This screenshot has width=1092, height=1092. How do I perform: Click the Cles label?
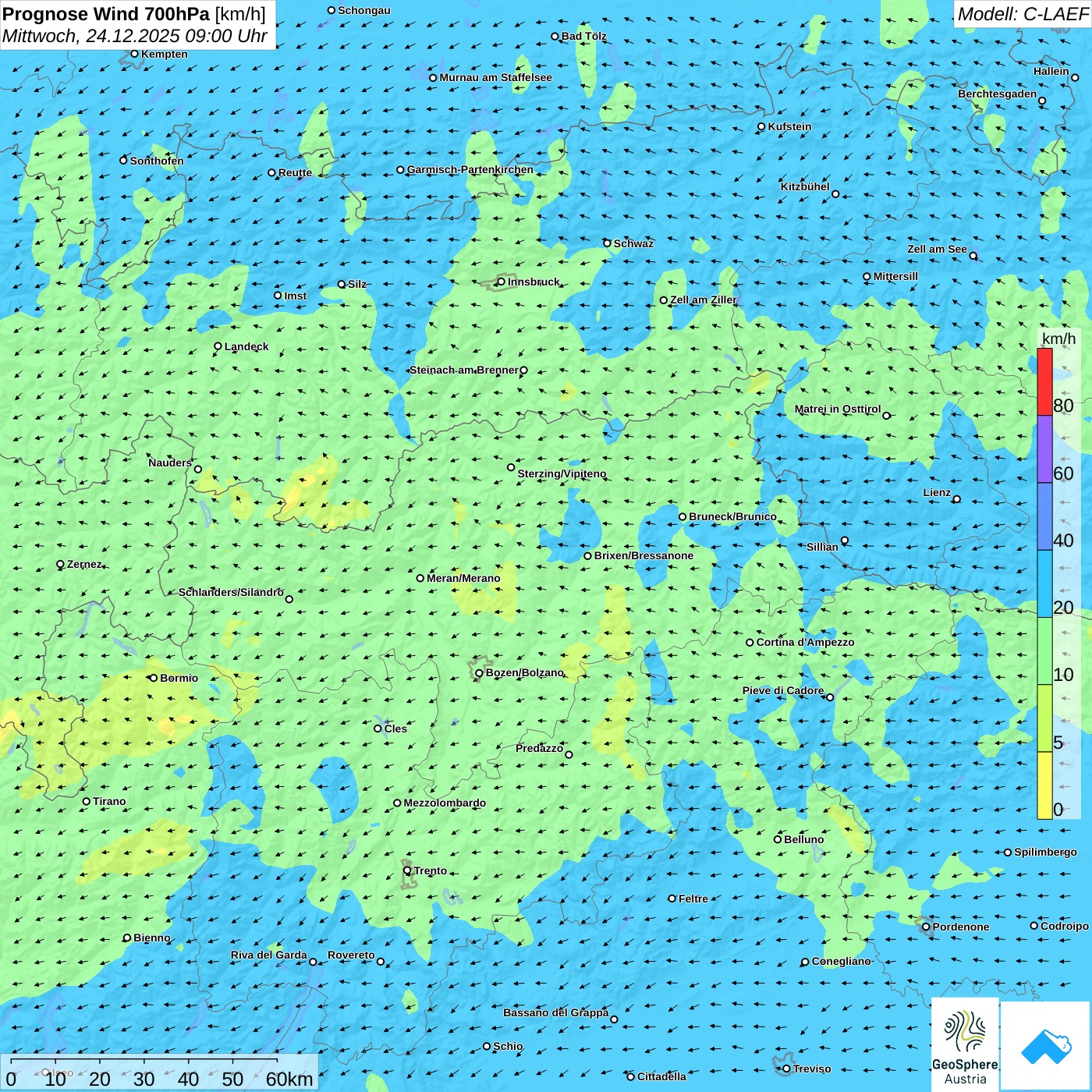coord(395,729)
